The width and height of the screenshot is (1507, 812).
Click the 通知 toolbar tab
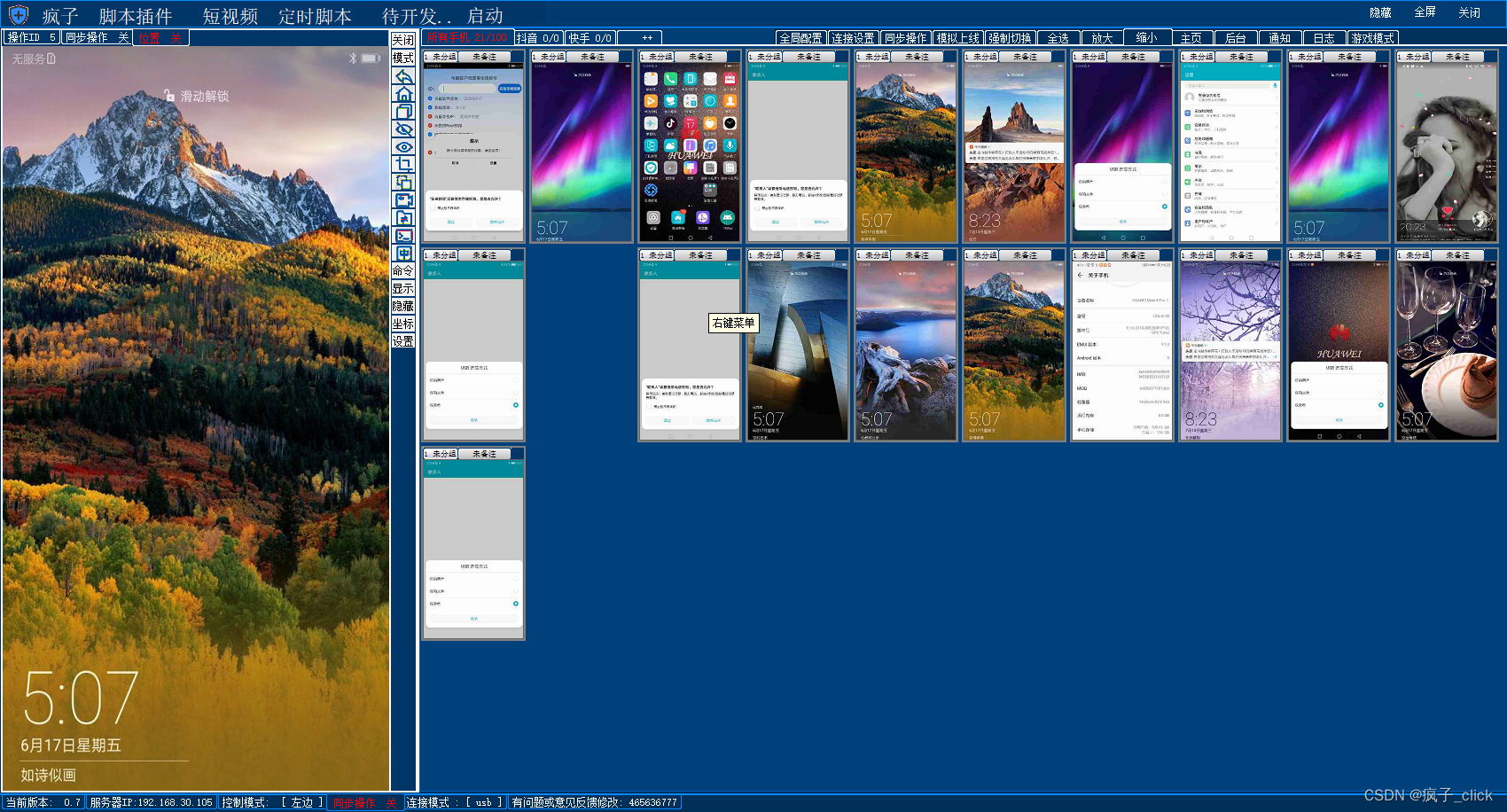[x=1280, y=38]
